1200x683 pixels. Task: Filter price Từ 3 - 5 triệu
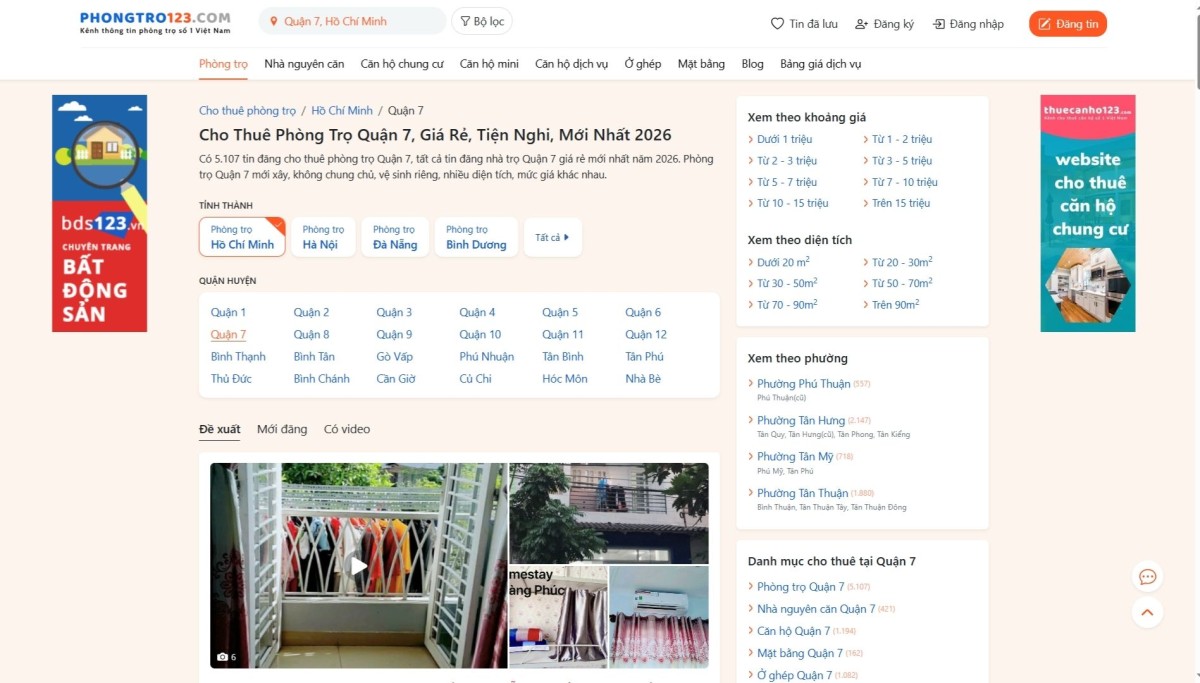tap(901, 160)
